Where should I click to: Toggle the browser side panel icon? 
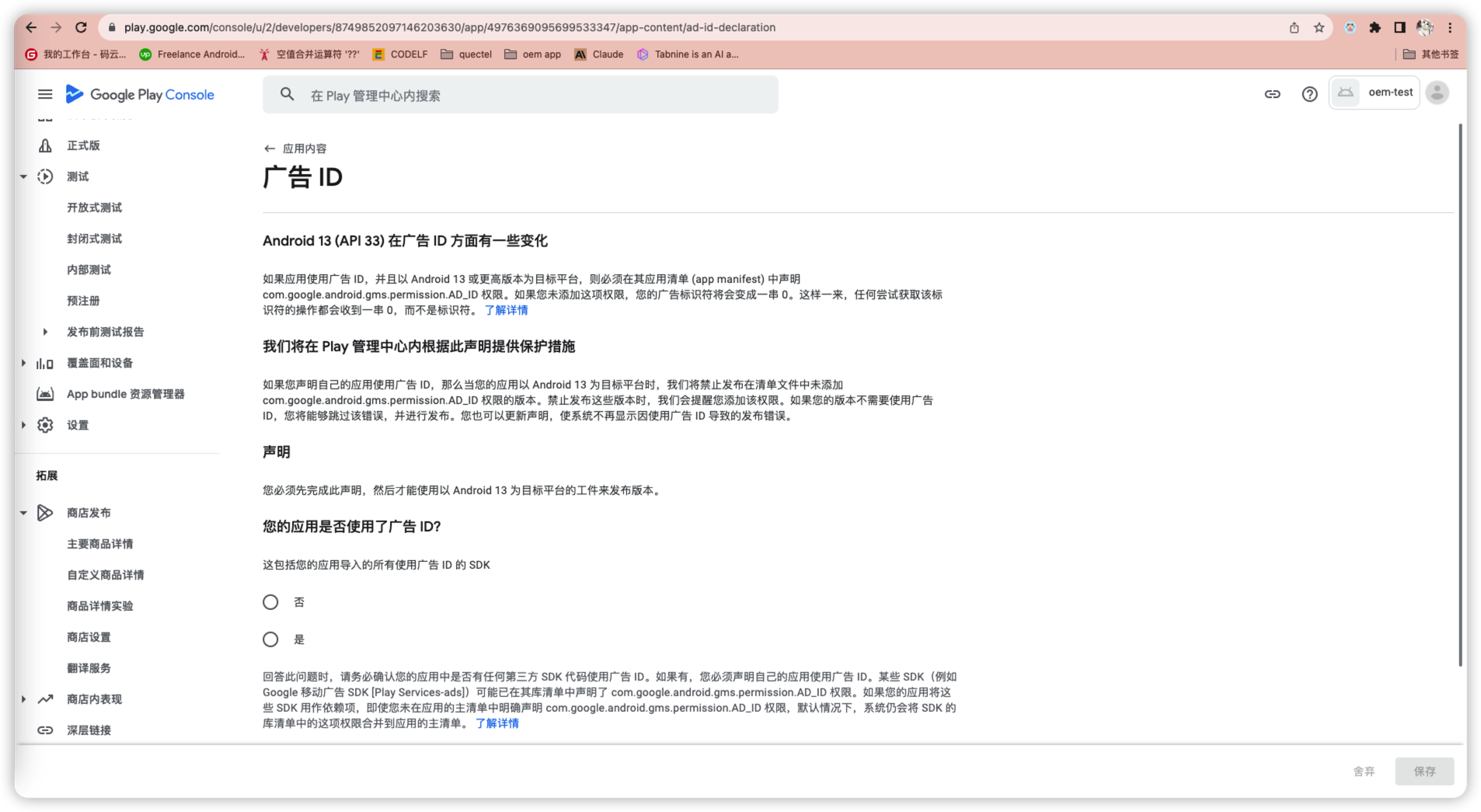tap(1399, 27)
